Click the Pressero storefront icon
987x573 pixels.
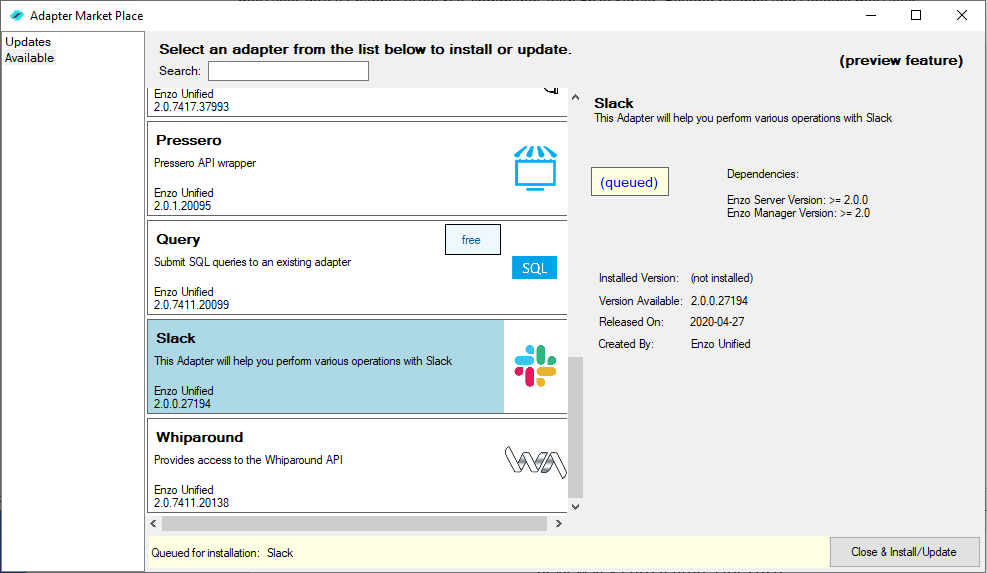point(535,168)
